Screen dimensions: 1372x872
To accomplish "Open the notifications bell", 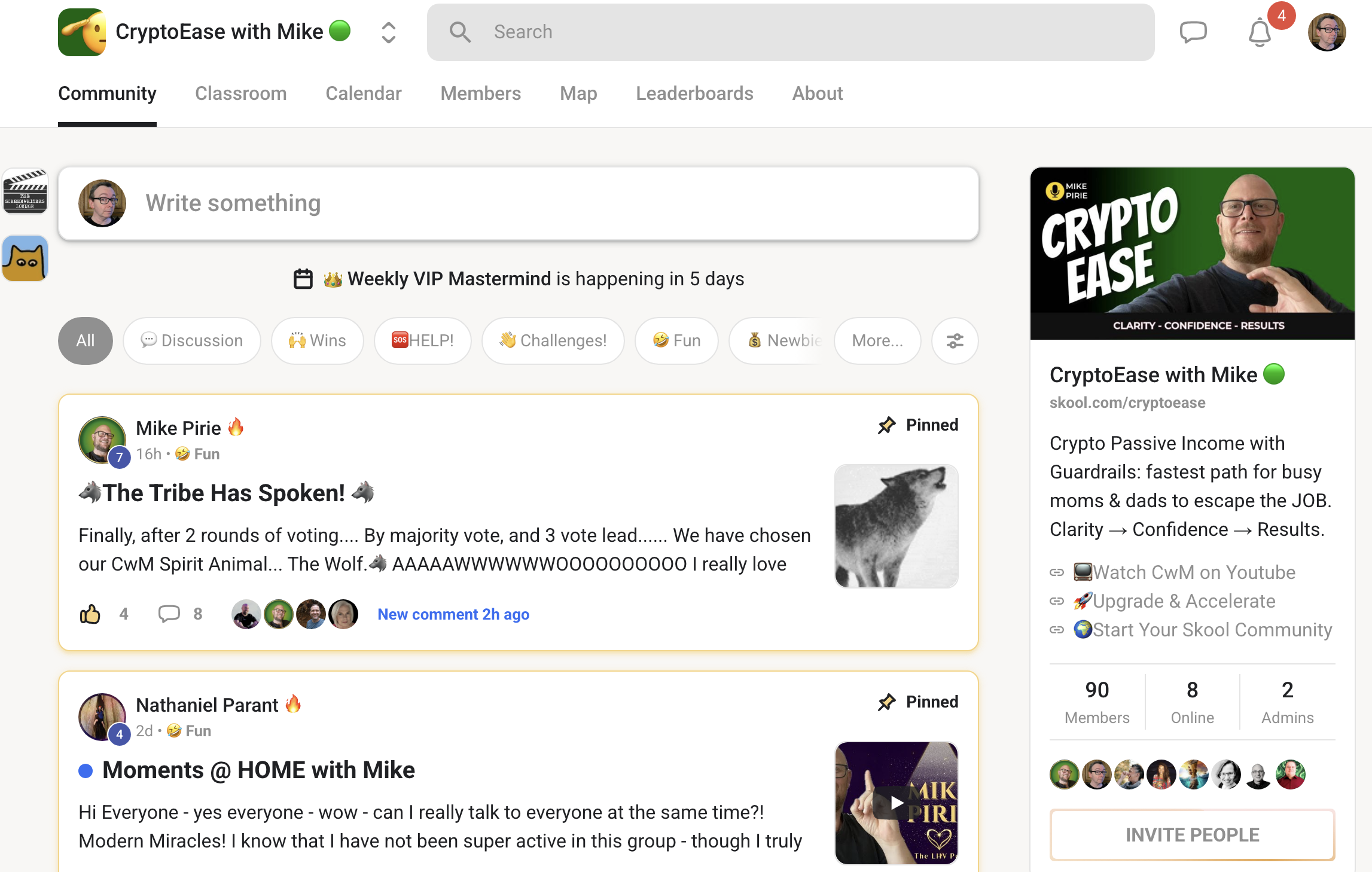I will point(1260,33).
